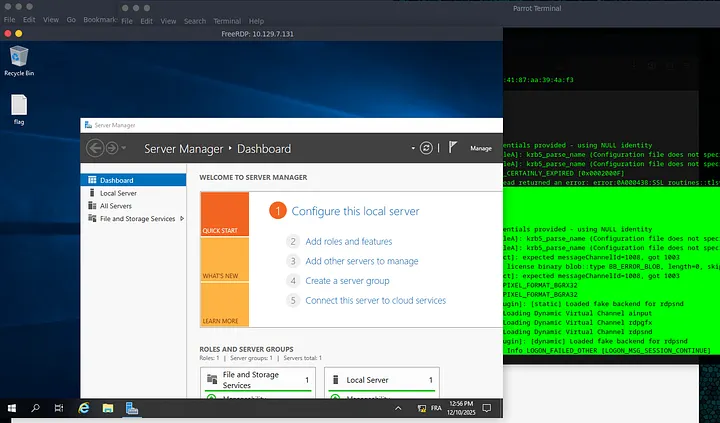Refresh the Server Manager dashboard

click(x=427, y=148)
